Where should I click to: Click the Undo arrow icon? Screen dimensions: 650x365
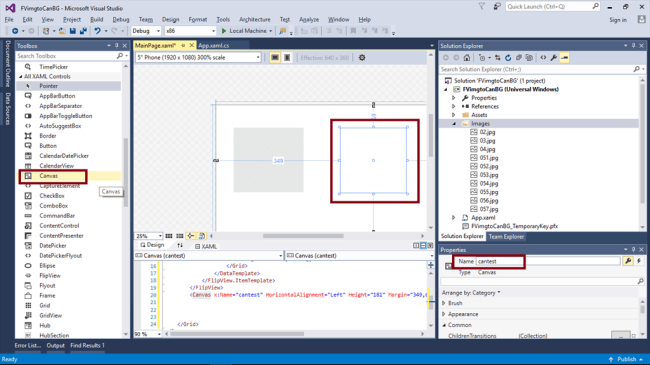tap(97, 31)
